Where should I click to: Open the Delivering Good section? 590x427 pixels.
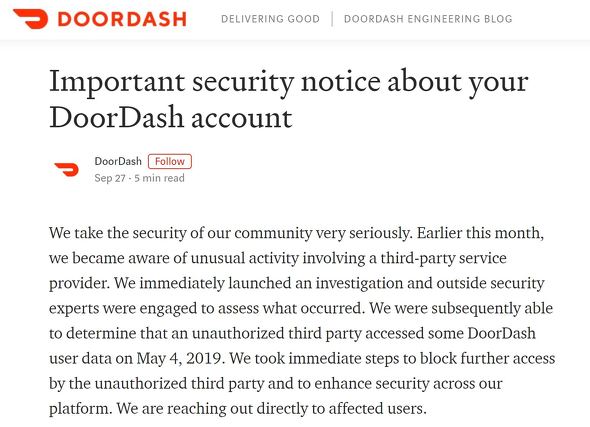270,19
